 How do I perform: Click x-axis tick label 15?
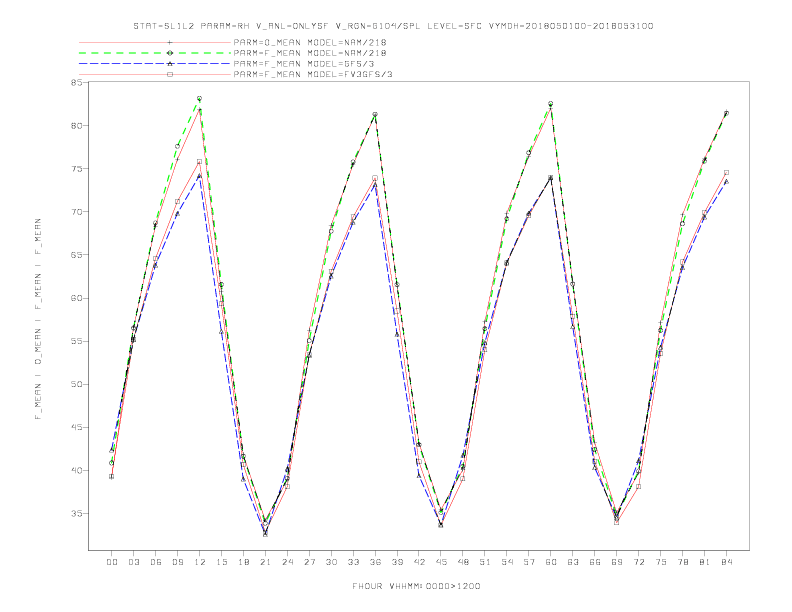tap(221, 562)
